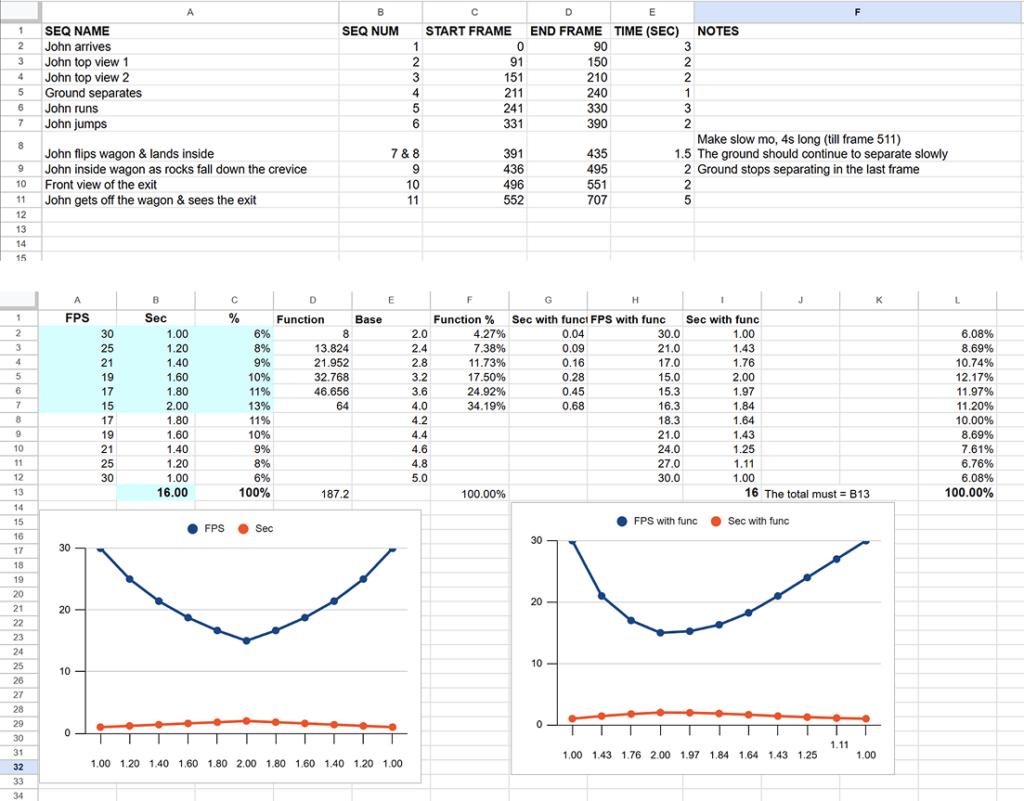Select the 'Ground stops separating in the last frame' note
This screenshot has width=1024, height=801.
point(807,169)
